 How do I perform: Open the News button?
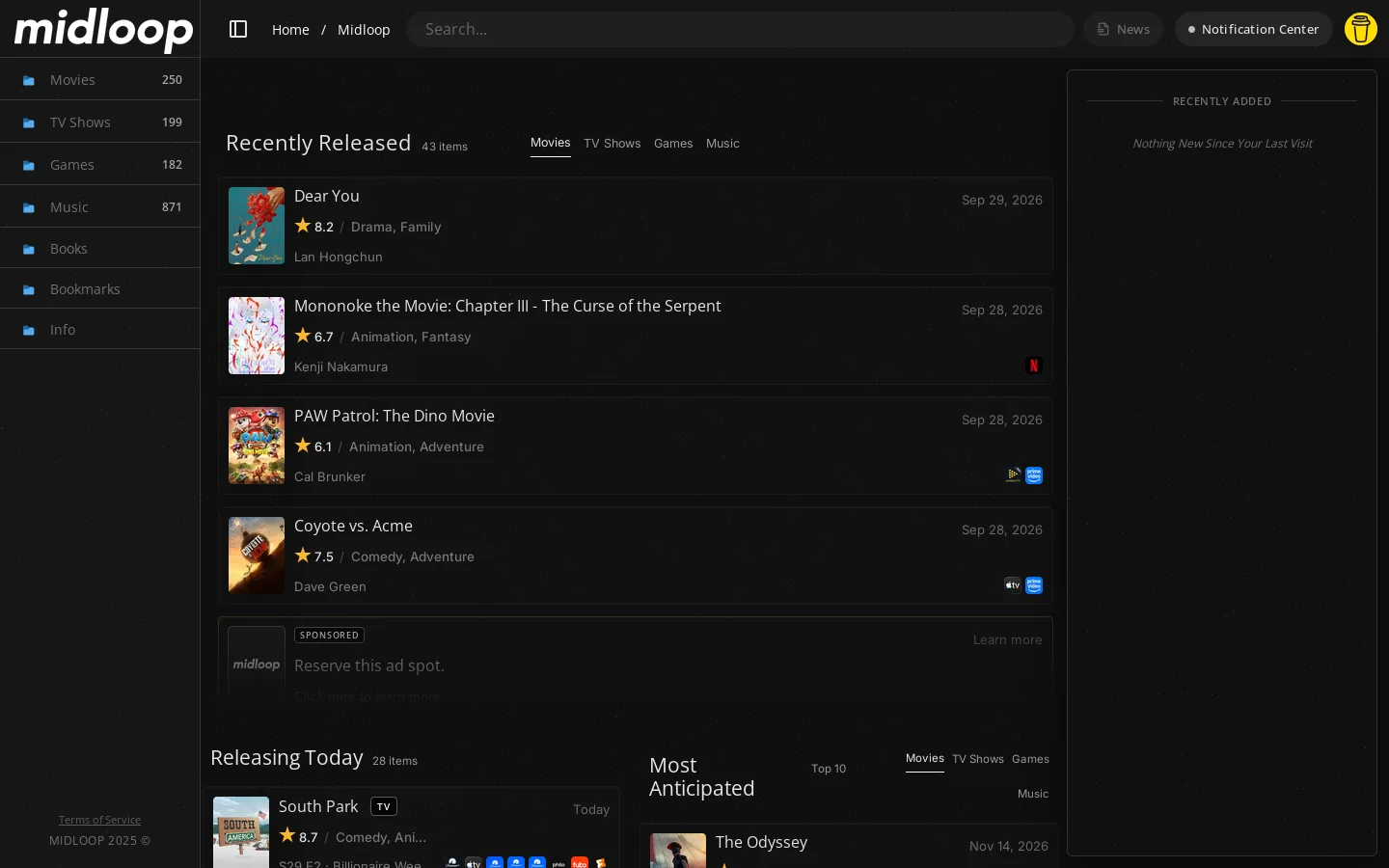click(1124, 29)
